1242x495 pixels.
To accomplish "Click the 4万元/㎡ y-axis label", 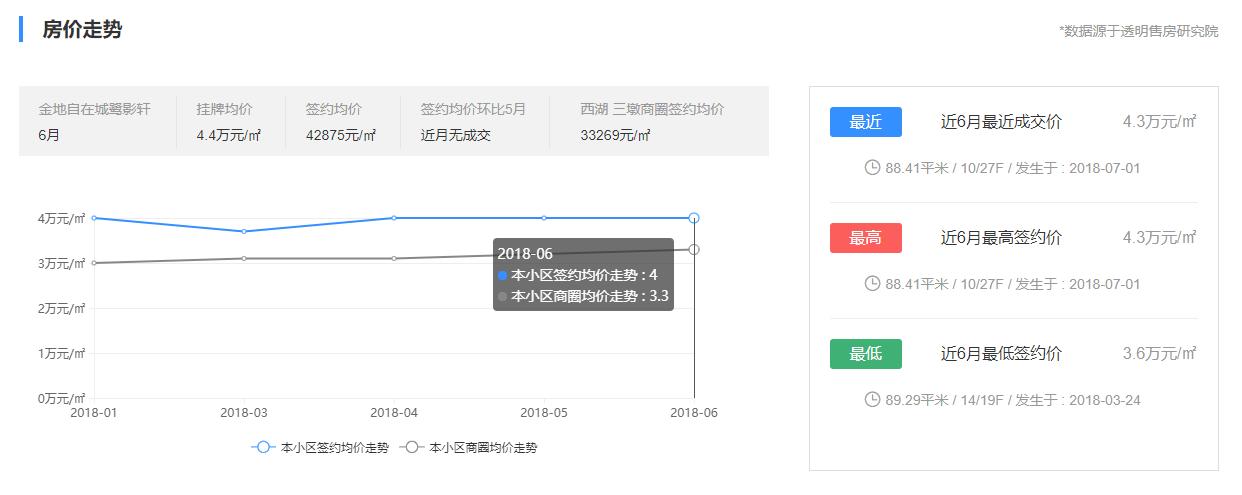I will point(62,218).
